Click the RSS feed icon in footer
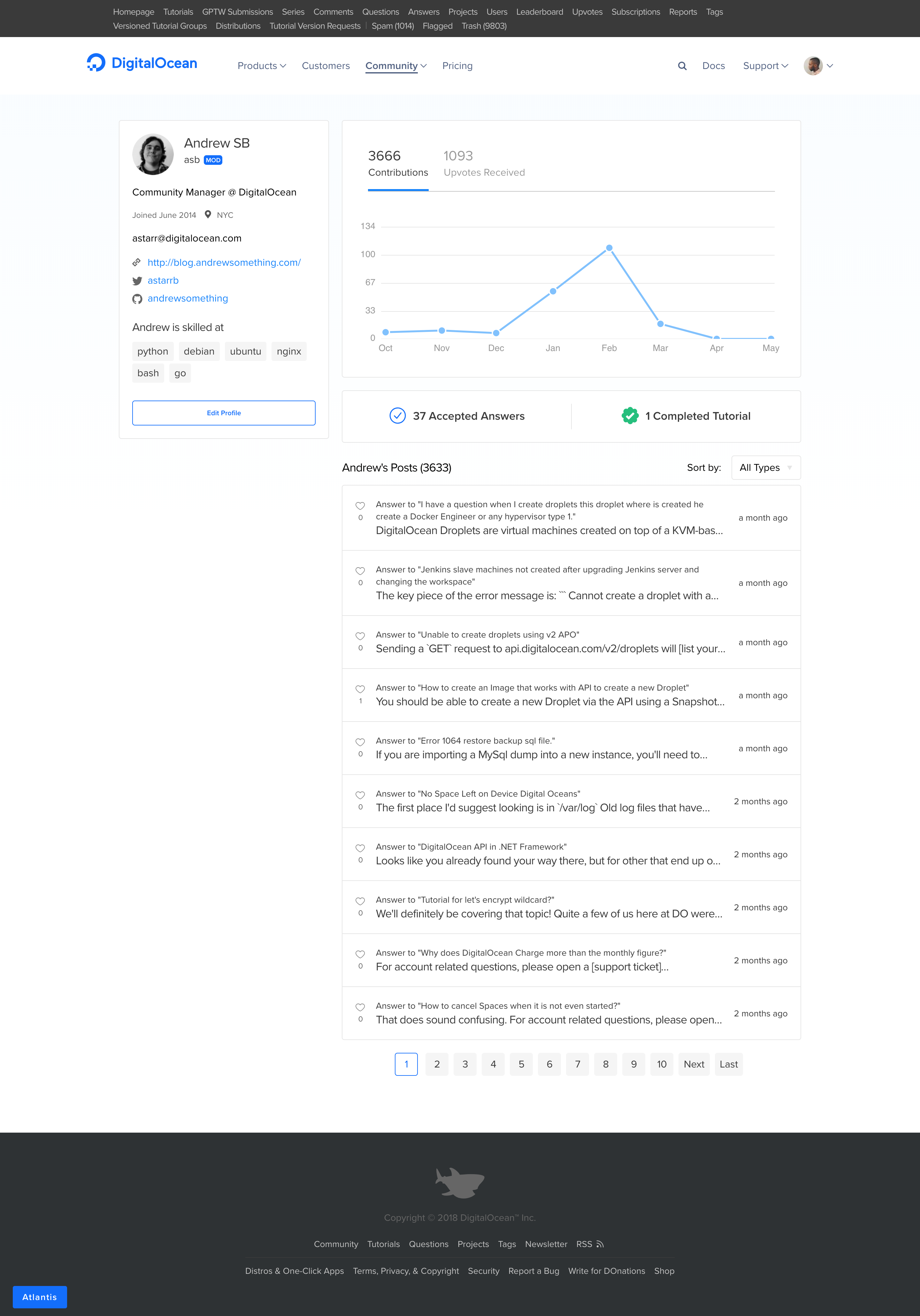The width and height of the screenshot is (920, 1316). (x=600, y=1244)
